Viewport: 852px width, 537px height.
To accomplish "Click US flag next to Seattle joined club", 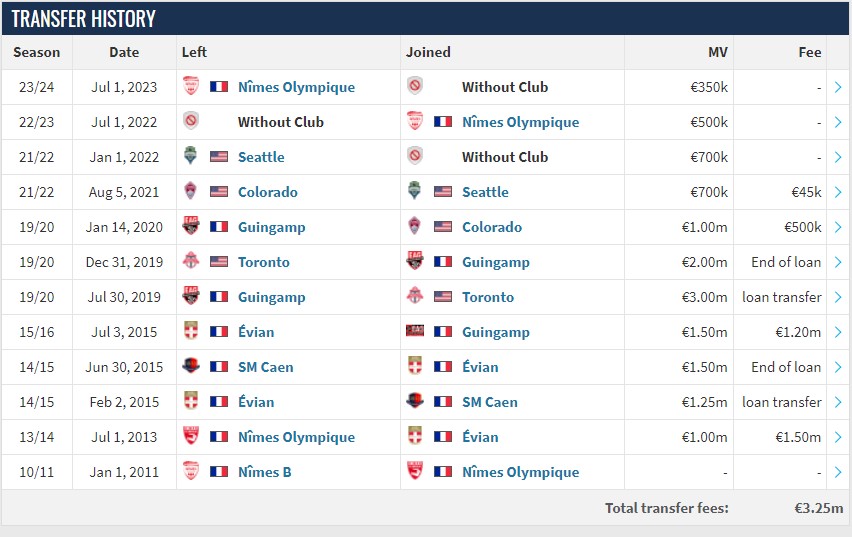I will pyautogui.click(x=443, y=192).
